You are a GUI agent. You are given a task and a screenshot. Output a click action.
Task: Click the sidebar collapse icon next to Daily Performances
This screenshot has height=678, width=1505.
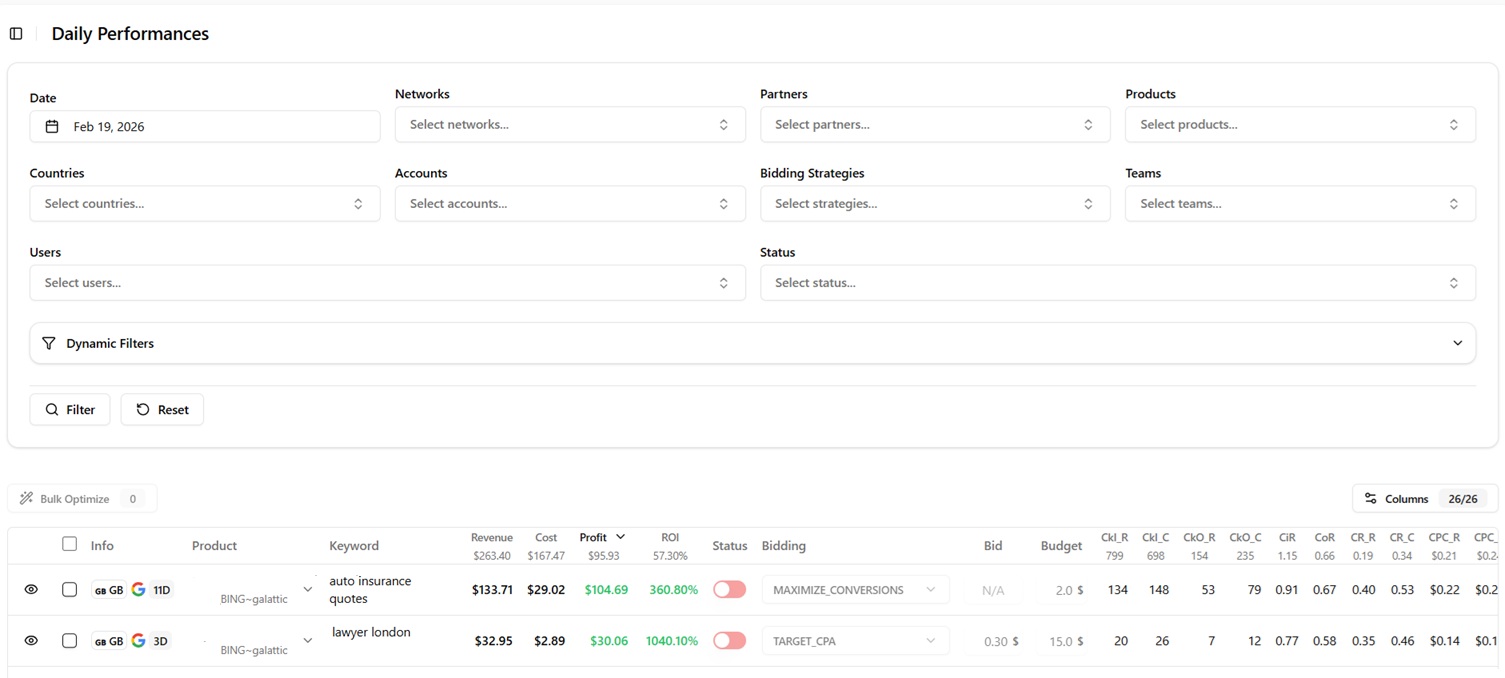16,33
